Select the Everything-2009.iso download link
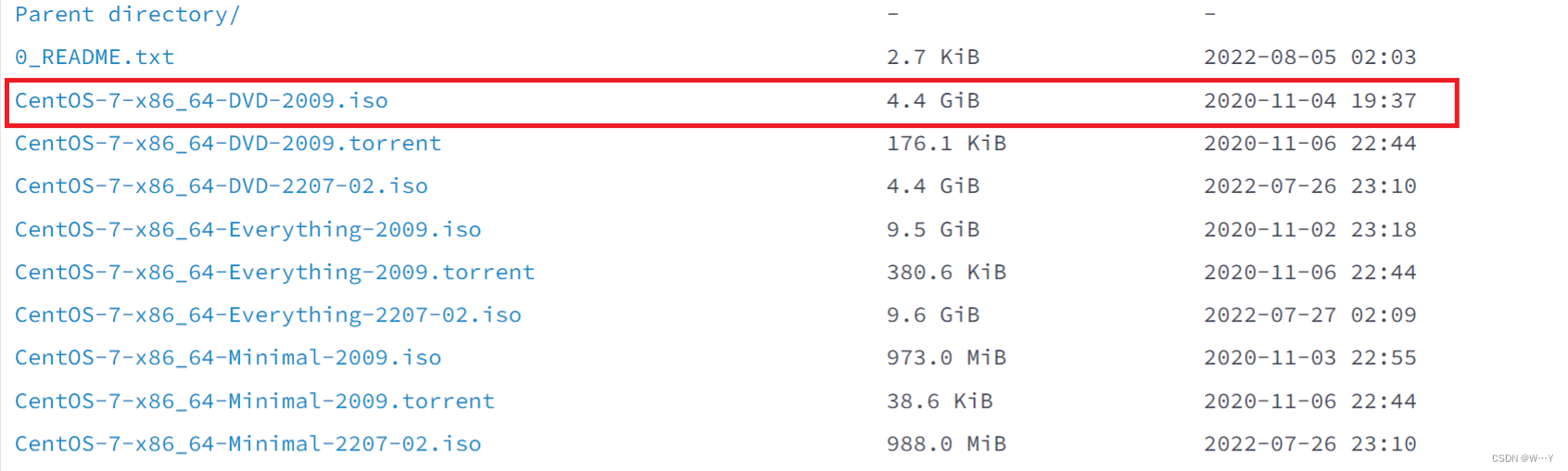Image resolution: width=1568 pixels, height=471 pixels. pos(248,230)
